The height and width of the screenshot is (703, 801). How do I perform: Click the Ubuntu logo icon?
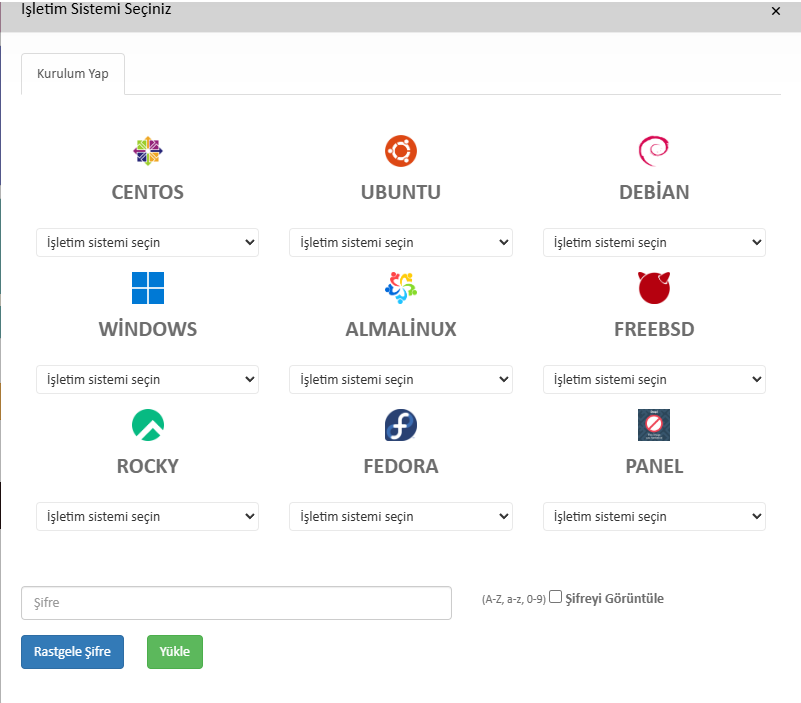401,151
